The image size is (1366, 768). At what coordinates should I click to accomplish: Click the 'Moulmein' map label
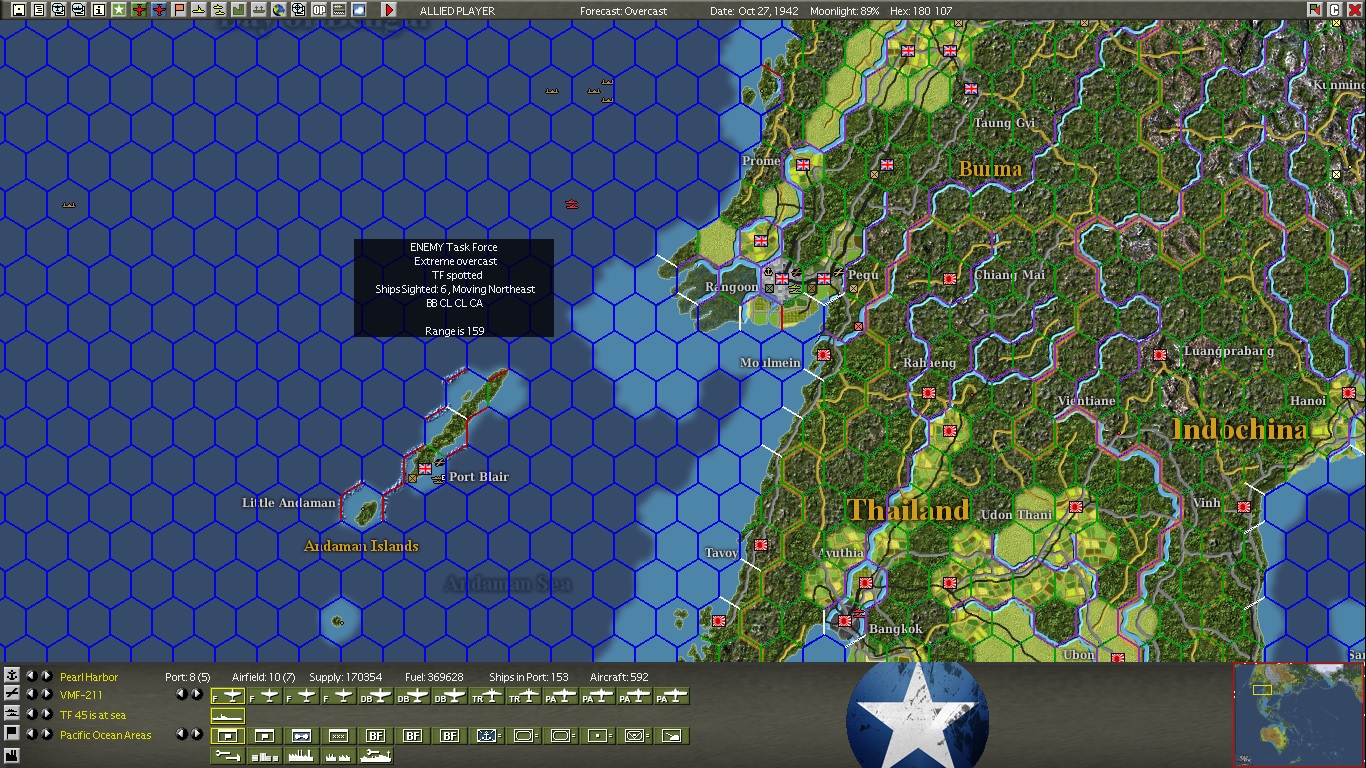pos(770,363)
